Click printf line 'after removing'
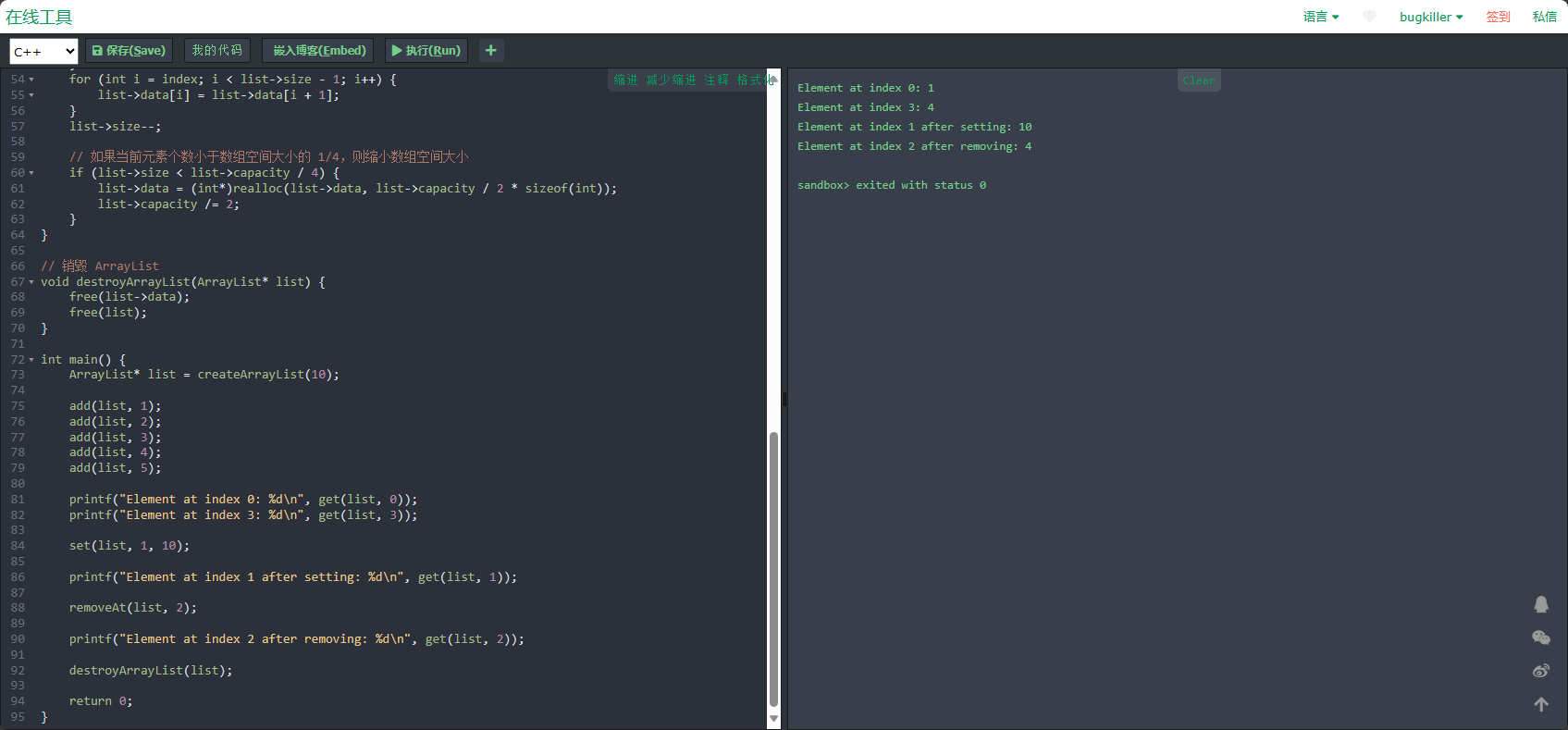 (x=296, y=639)
